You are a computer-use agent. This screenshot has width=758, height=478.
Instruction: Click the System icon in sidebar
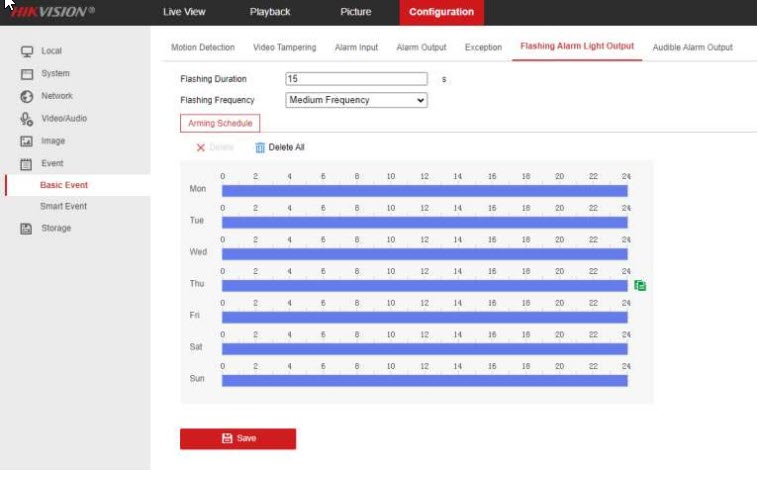[x=28, y=74]
